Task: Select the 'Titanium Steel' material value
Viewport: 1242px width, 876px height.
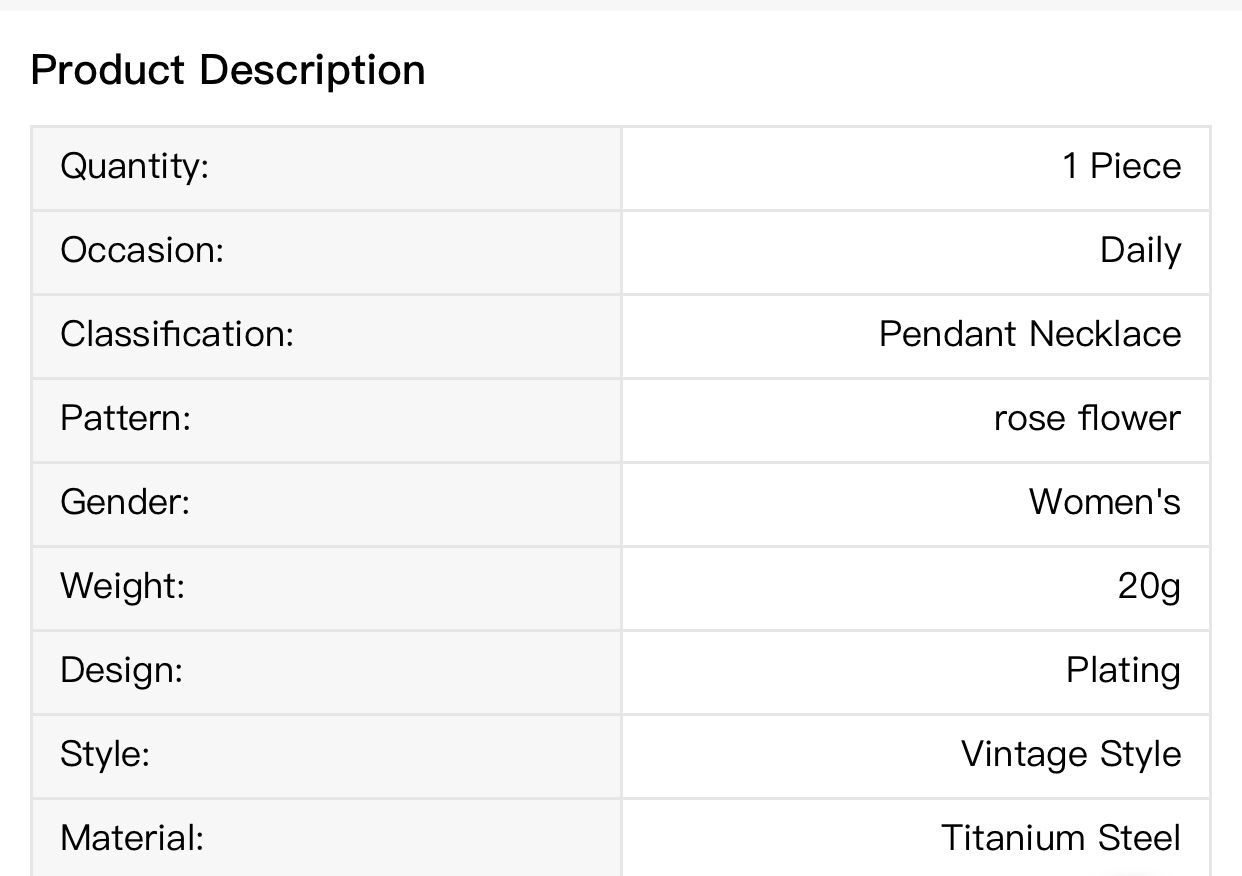Action: pyautogui.click(x=1060, y=838)
